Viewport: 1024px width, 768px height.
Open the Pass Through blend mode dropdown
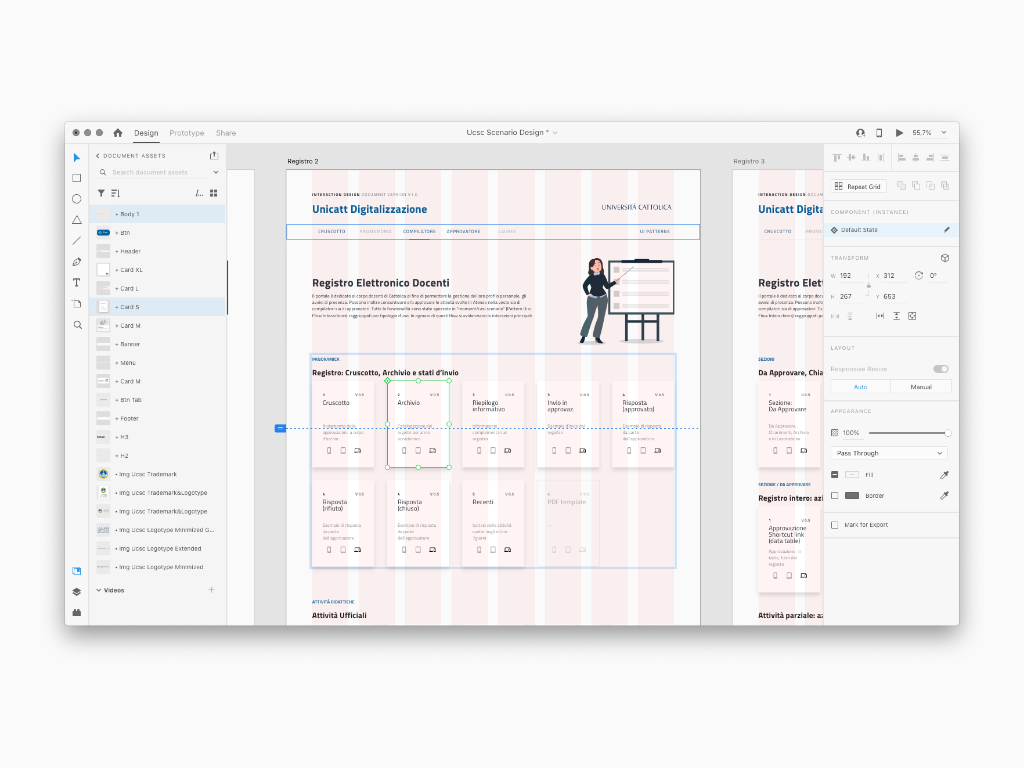[x=889, y=453]
